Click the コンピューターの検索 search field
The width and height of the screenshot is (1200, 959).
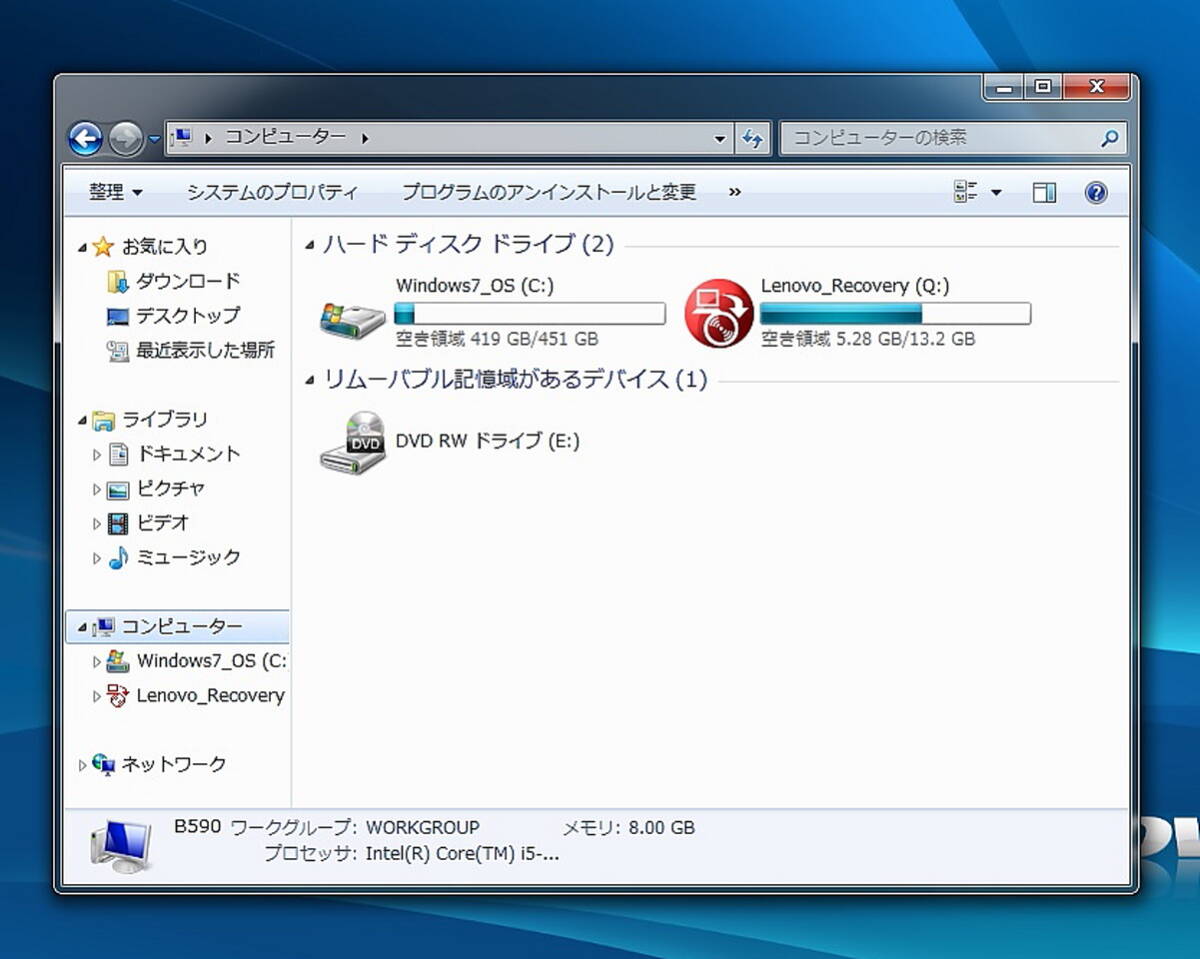click(953, 138)
